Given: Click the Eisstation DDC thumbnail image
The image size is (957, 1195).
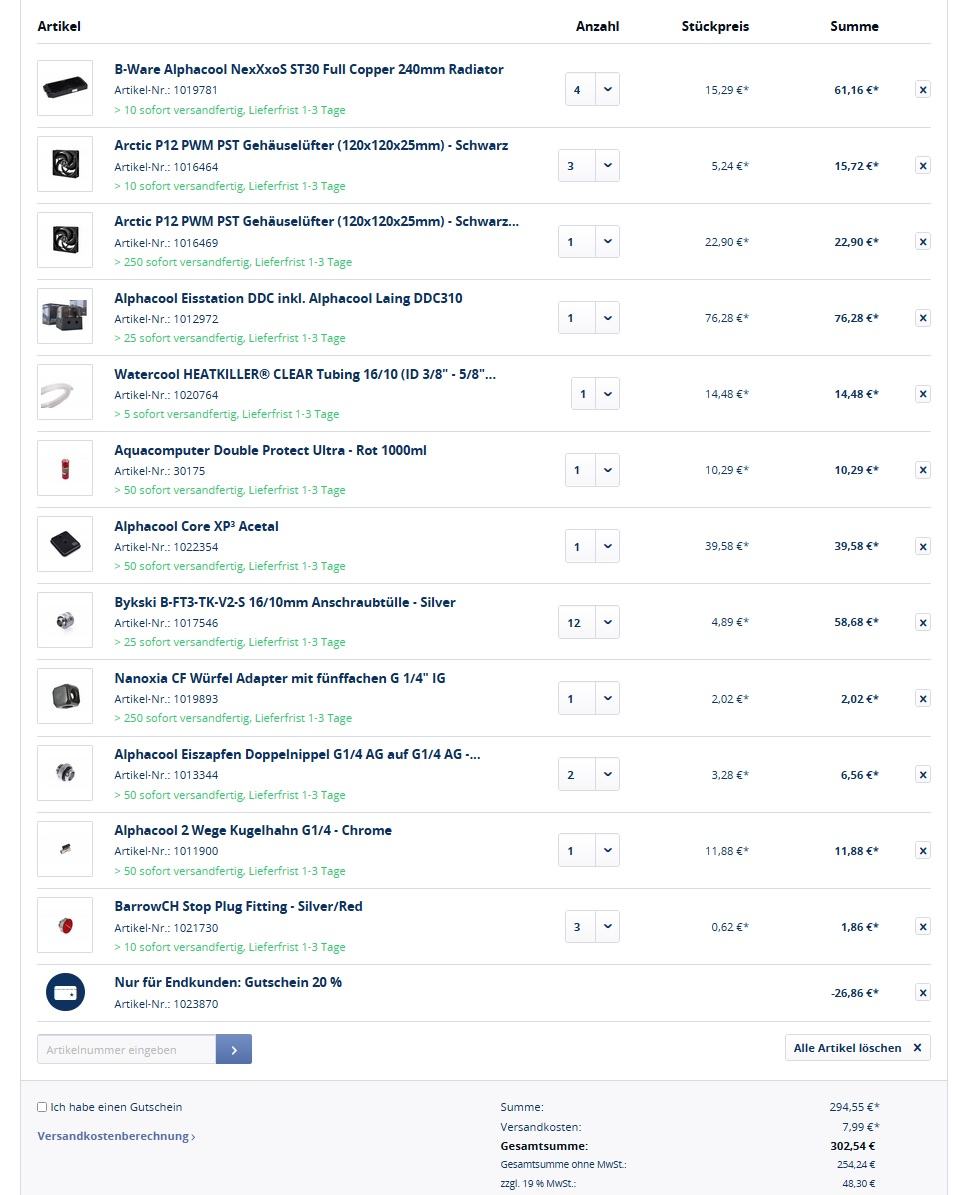Looking at the screenshot, I should [65, 316].
